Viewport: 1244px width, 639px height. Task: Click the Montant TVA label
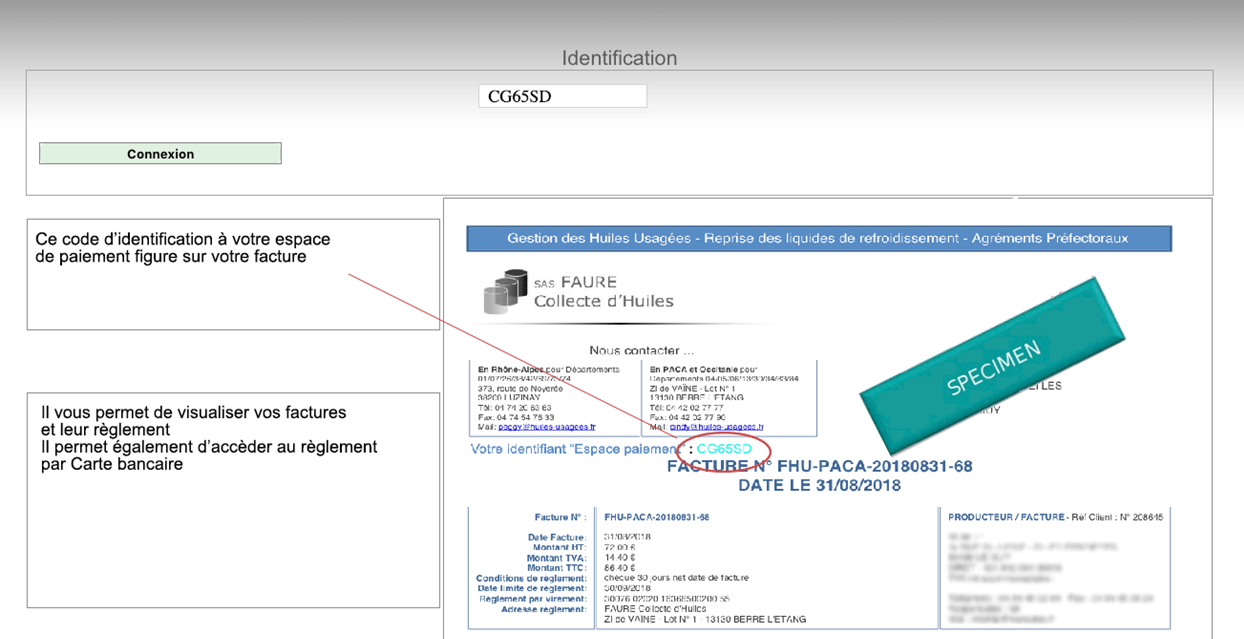[558, 557]
